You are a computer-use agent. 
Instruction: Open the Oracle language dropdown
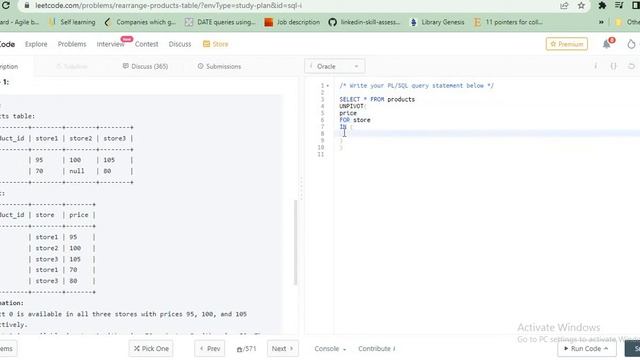coord(334,66)
